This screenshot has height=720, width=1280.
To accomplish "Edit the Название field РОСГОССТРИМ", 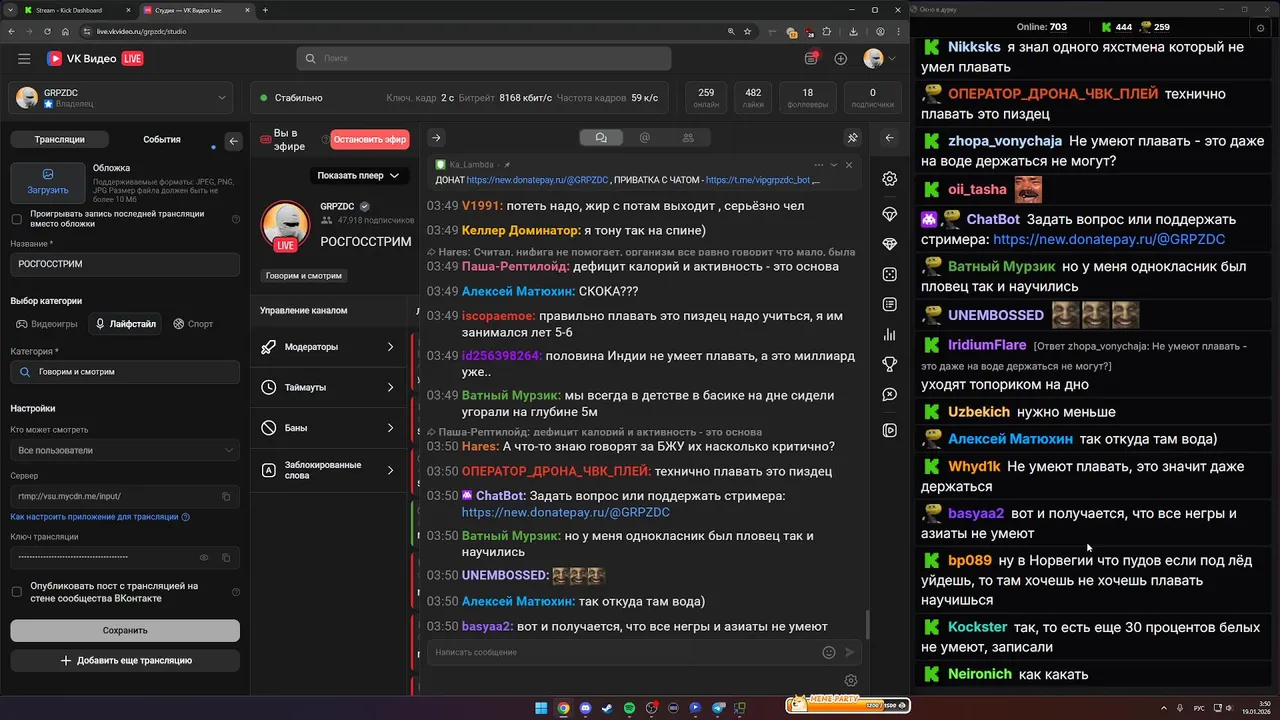I will [x=125, y=264].
